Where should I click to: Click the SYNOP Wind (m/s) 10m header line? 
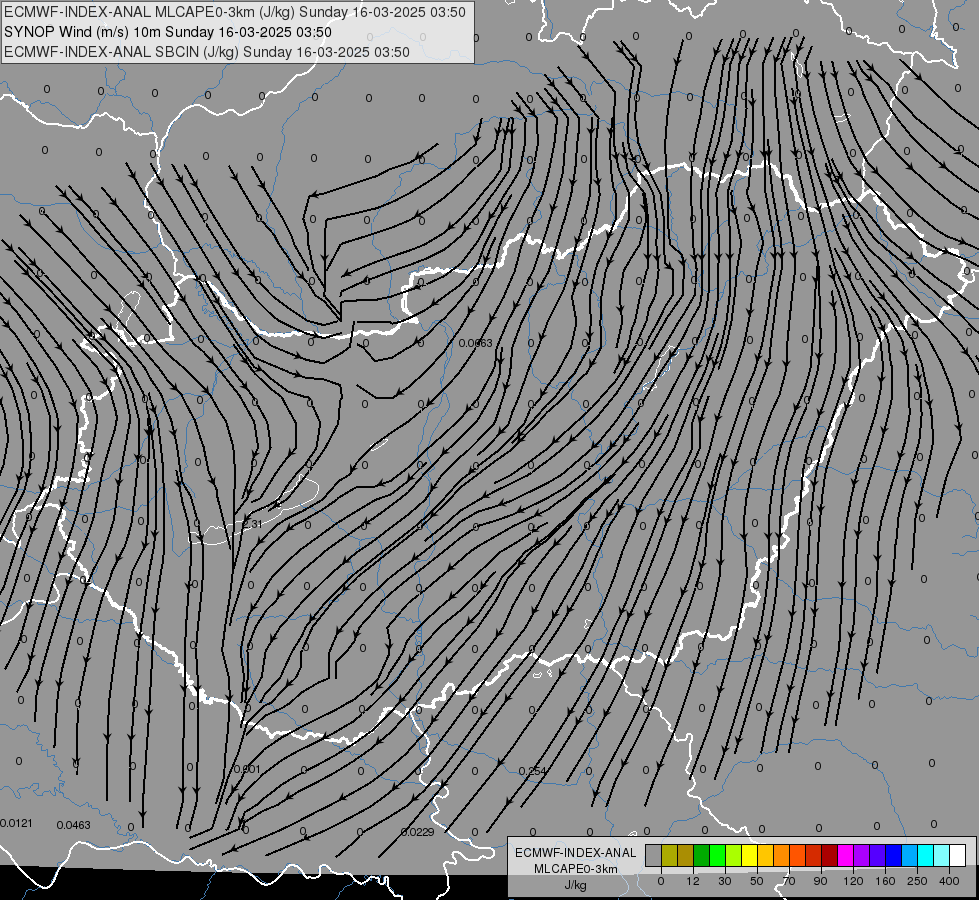pyautogui.click(x=168, y=32)
